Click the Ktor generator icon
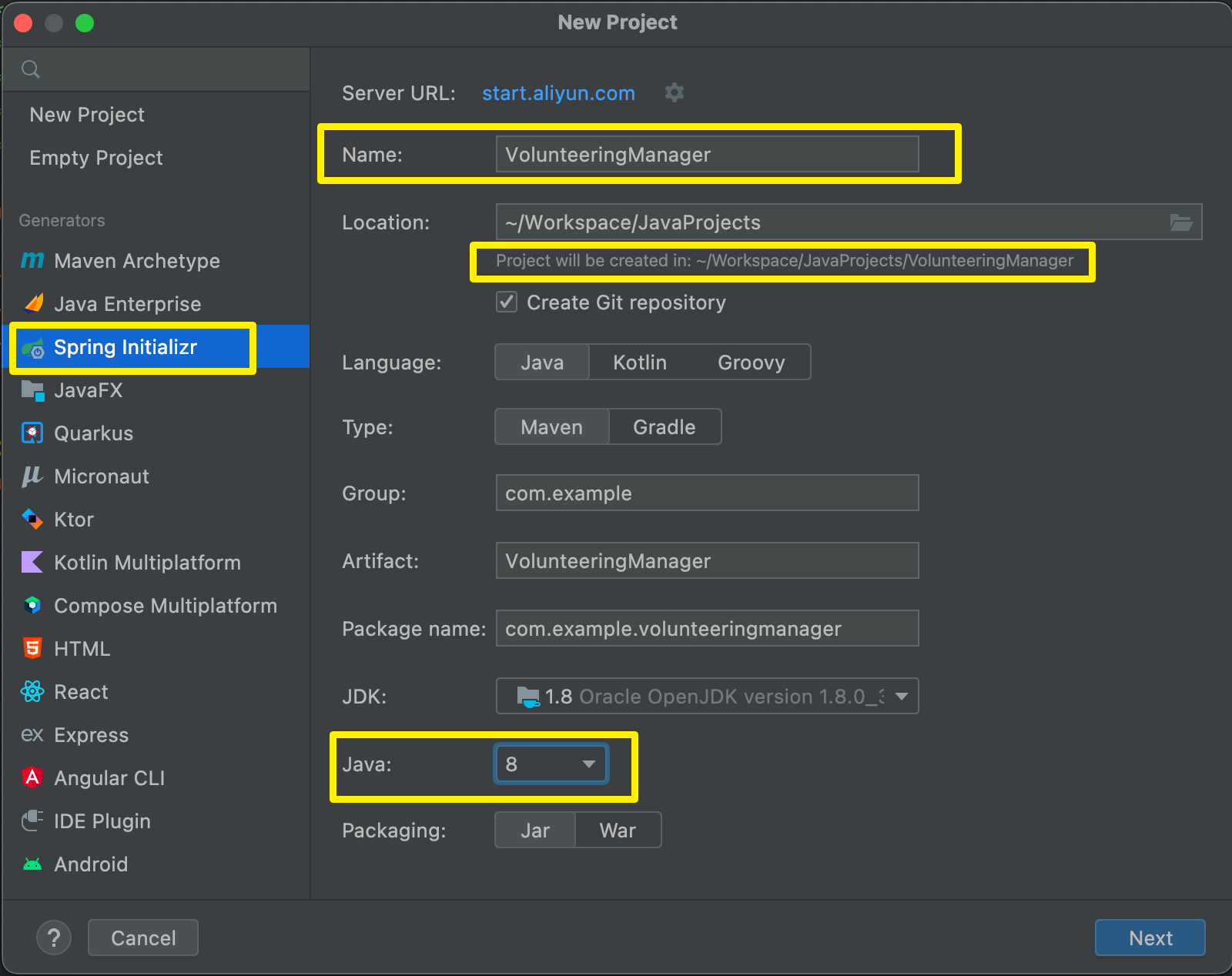 click(32, 520)
